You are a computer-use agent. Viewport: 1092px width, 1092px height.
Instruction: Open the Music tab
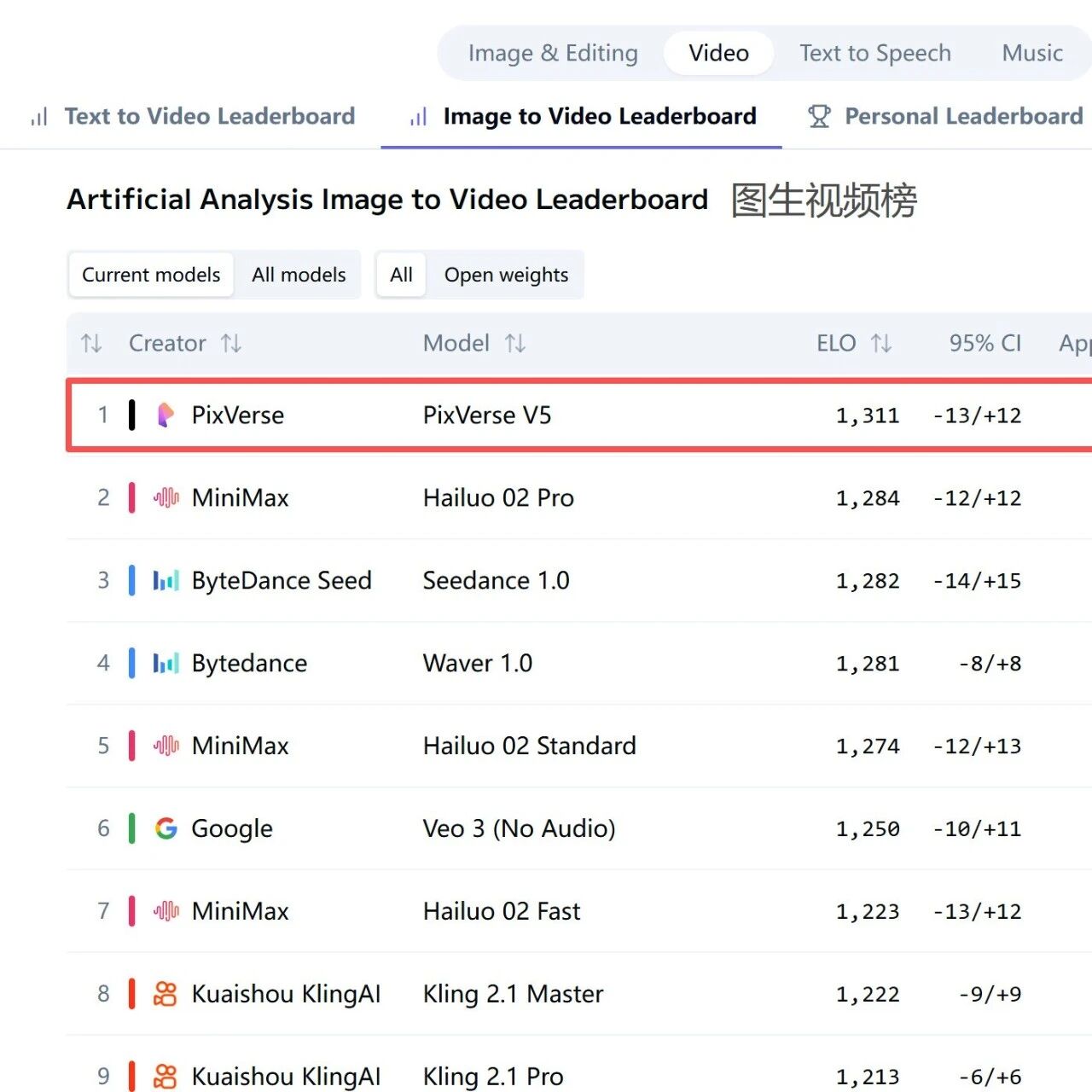click(1032, 53)
